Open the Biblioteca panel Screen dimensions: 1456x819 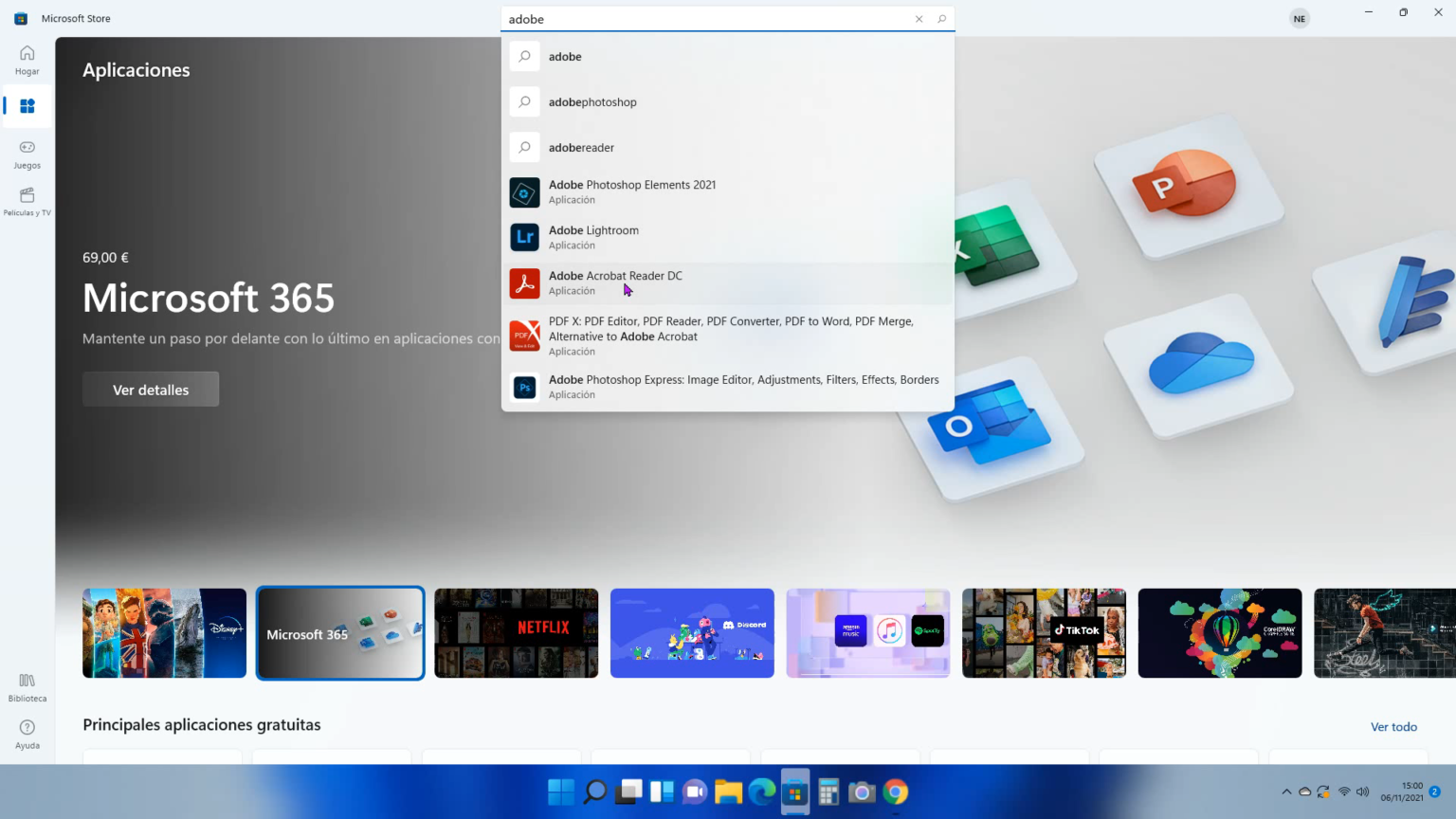27,687
